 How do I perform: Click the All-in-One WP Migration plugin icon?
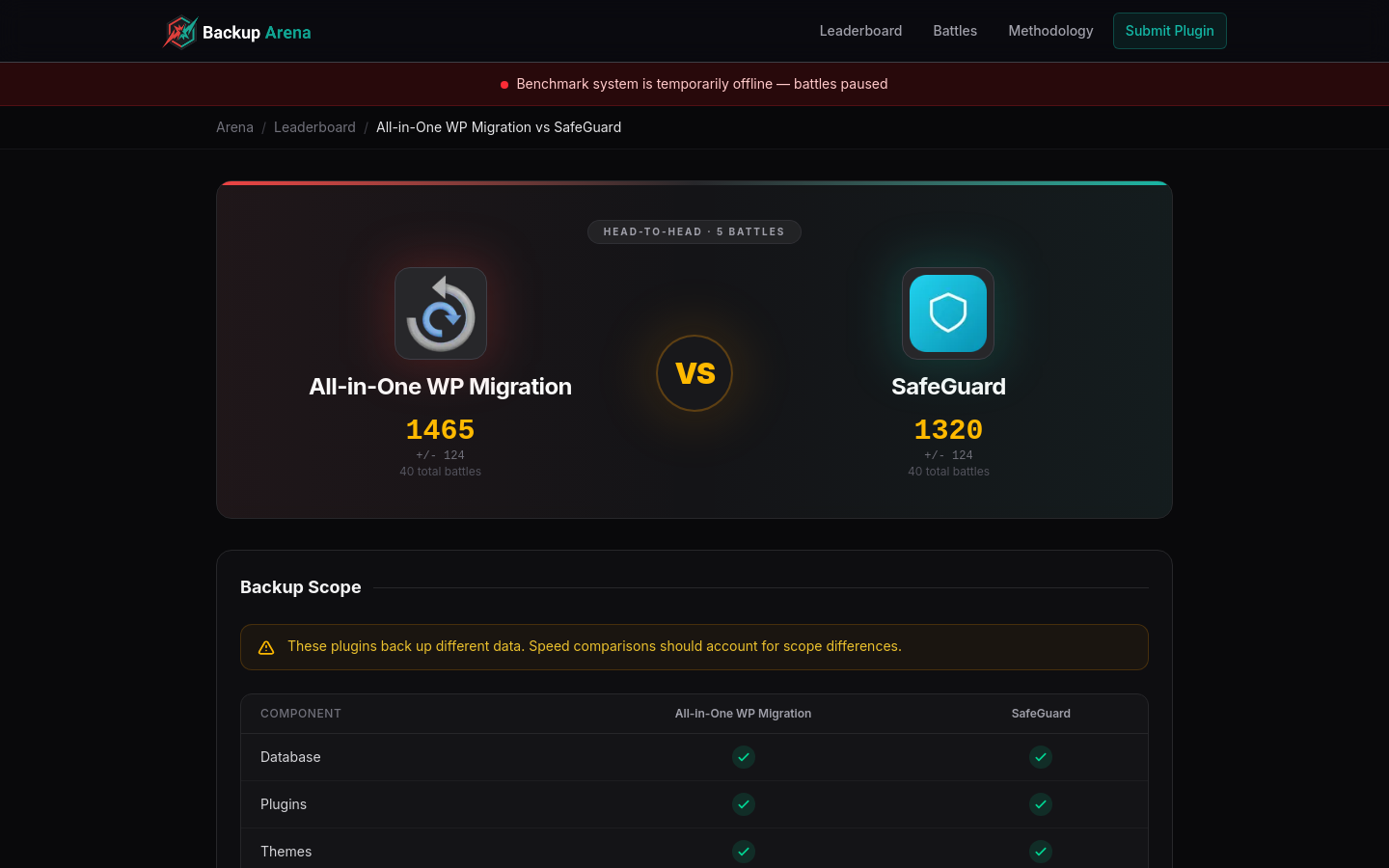441,313
